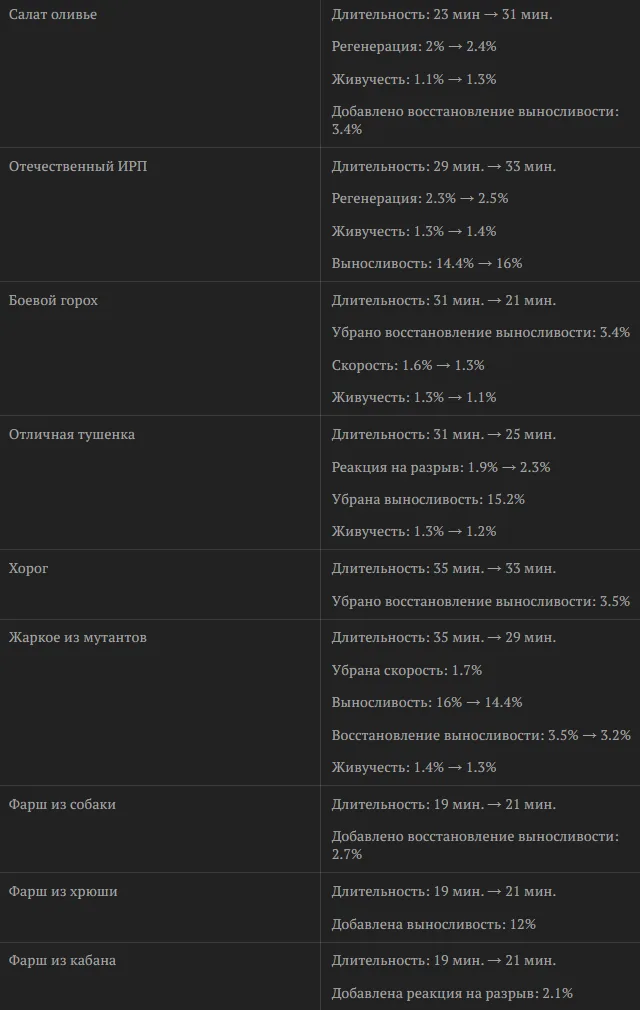Screen dimensions: 640x1010
Task: Select the 'Отечественный ИРП' row title
Action: coord(78,166)
